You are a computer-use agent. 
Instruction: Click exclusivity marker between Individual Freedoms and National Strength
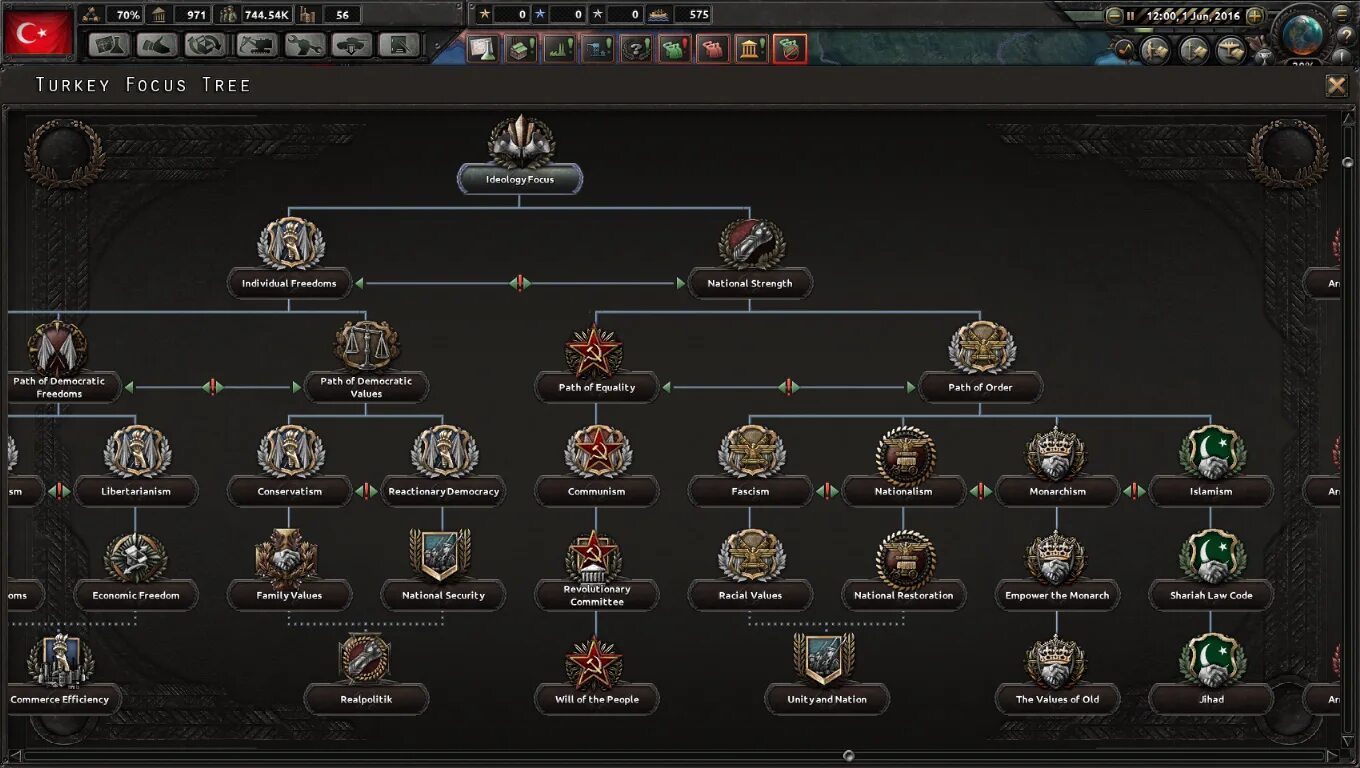coord(519,283)
